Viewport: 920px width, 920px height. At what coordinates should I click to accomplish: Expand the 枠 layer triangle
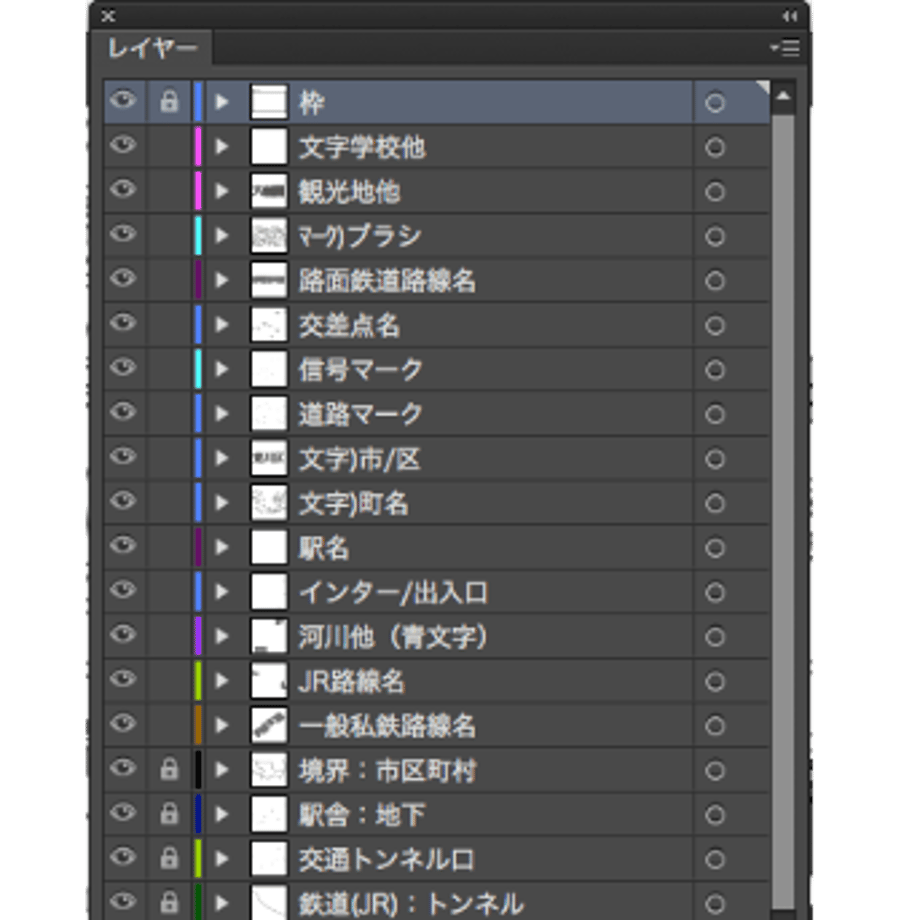[x=222, y=102]
